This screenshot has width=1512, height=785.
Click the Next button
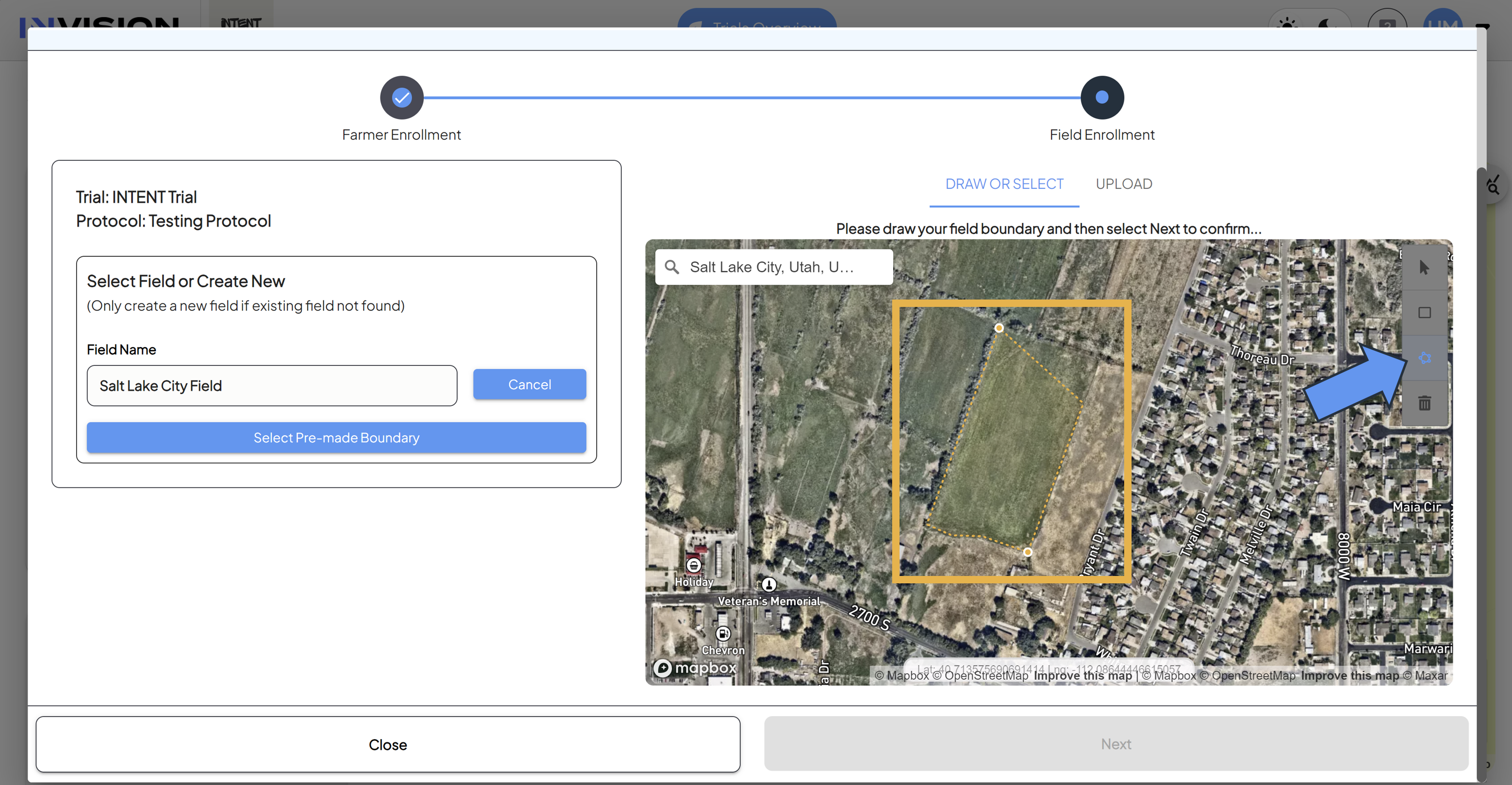point(1116,744)
